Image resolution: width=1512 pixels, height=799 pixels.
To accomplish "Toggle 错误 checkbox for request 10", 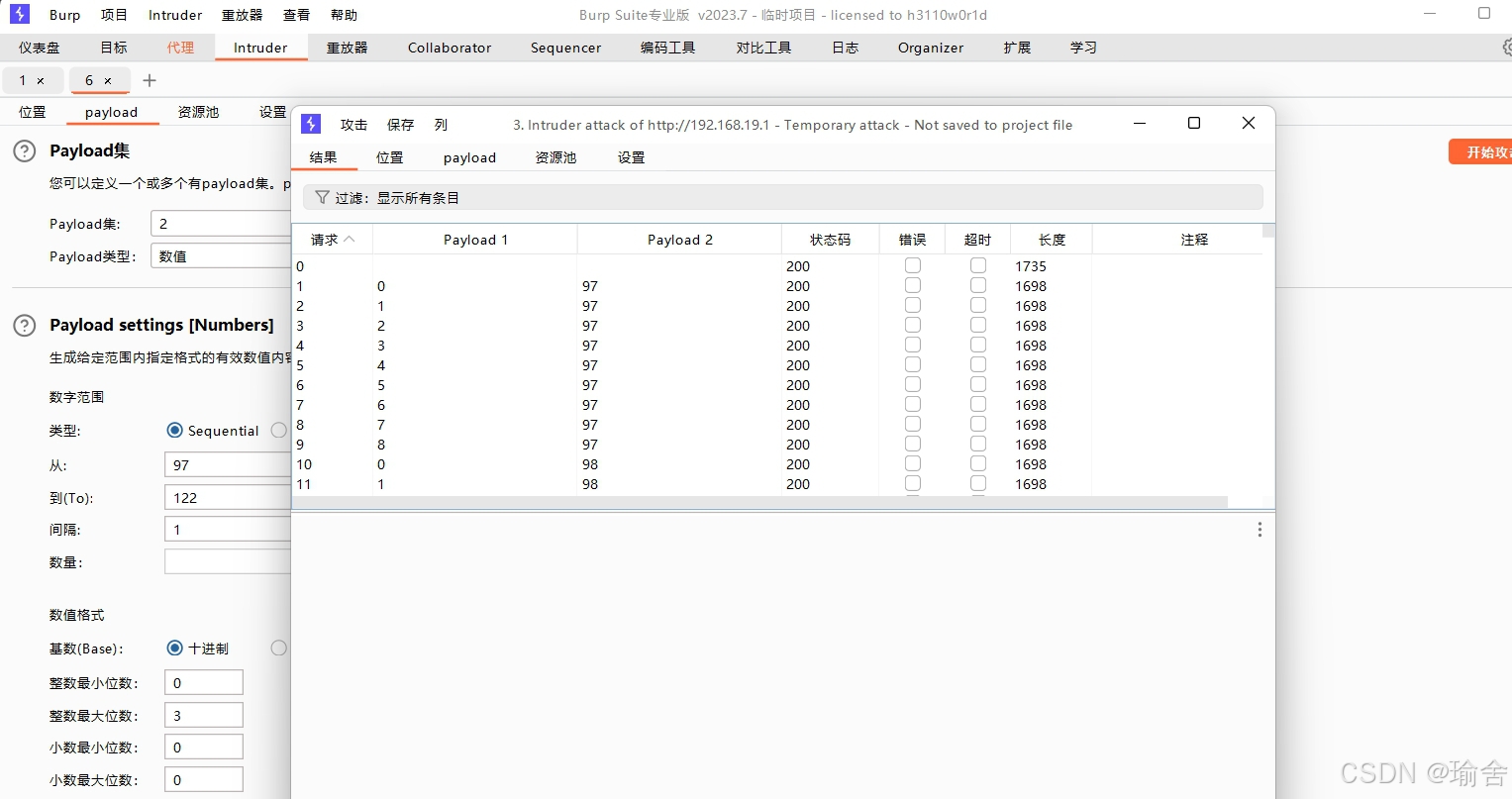I will pos(913,463).
